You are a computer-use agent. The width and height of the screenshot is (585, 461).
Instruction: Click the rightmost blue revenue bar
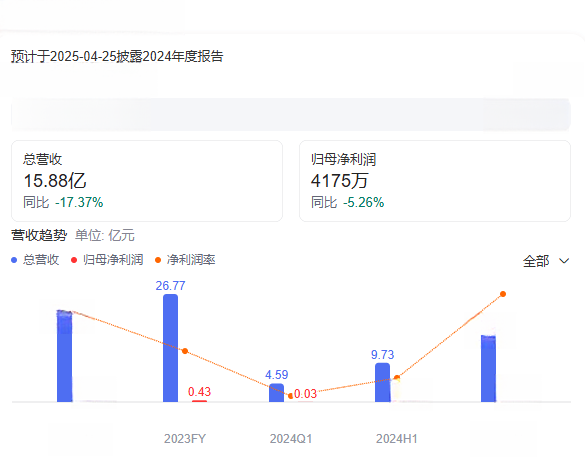pos(488,369)
